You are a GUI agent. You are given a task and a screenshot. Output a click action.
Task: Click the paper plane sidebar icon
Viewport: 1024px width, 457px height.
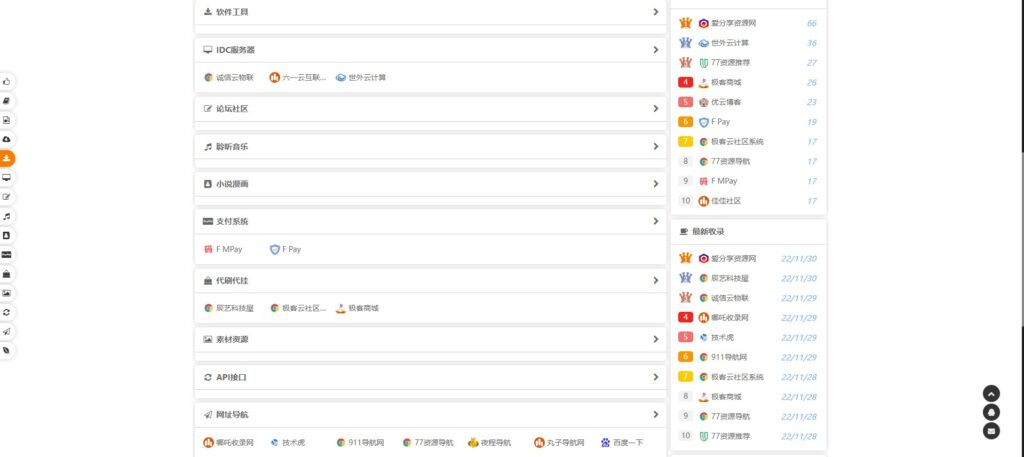pos(7,332)
